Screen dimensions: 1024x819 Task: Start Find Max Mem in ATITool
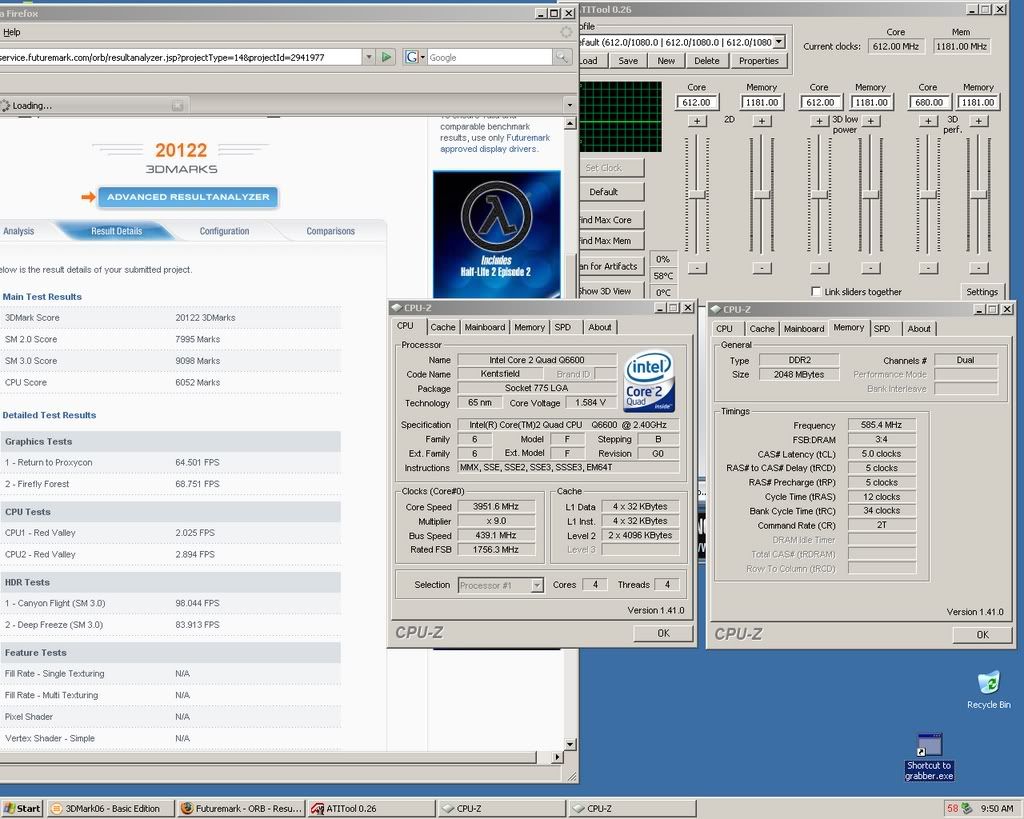coord(611,241)
